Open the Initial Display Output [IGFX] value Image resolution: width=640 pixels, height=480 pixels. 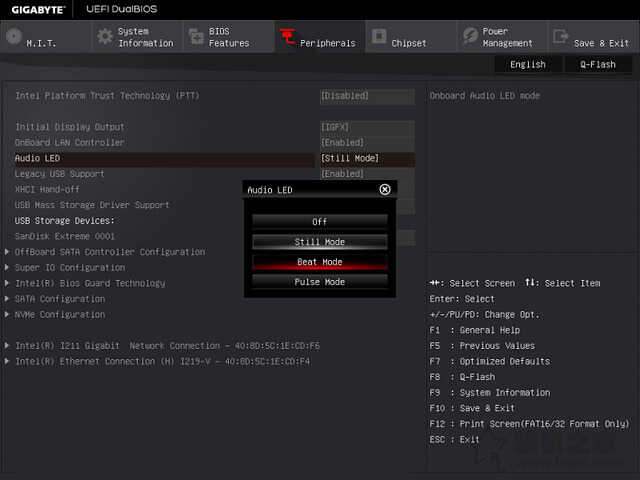[367, 127]
